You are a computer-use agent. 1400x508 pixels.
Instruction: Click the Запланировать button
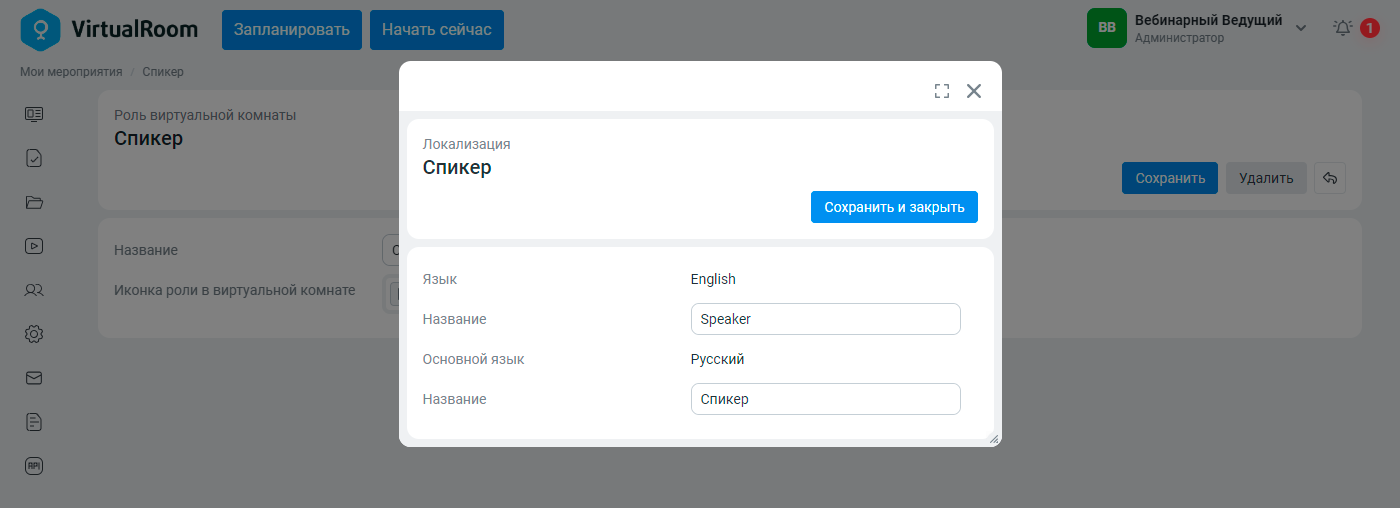(x=292, y=30)
